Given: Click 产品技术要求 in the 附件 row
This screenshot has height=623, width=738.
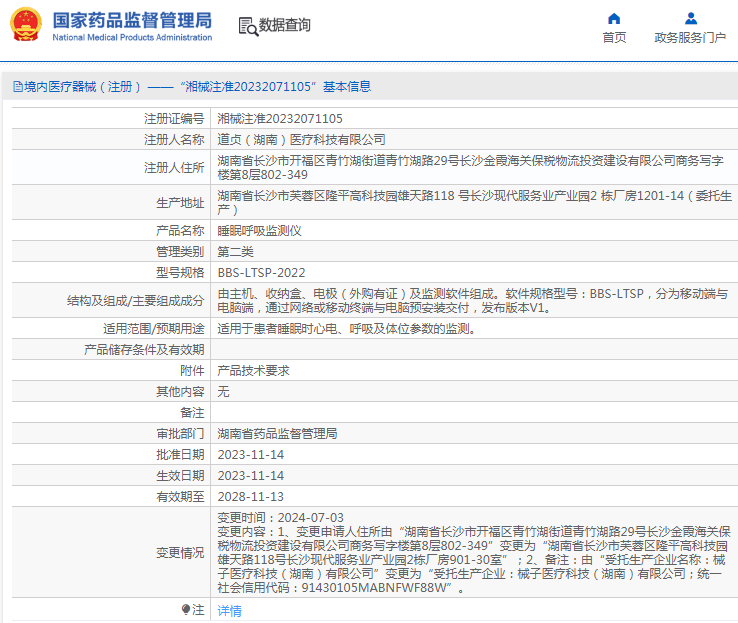Looking at the screenshot, I should [254, 370].
